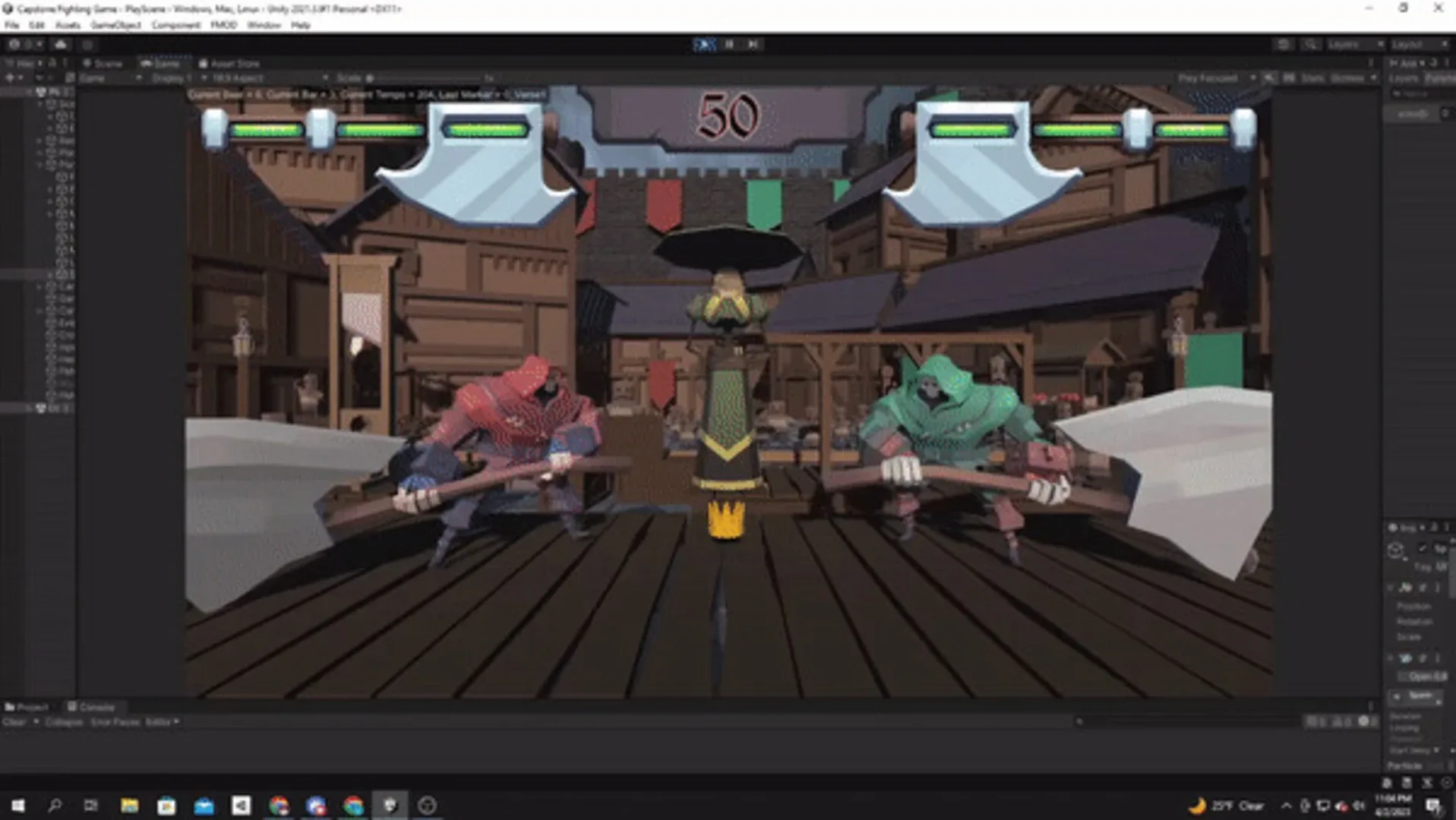Open the GameObject menu
The width and height of the screenshot is (1456, 820).
[x=115, y=25]
